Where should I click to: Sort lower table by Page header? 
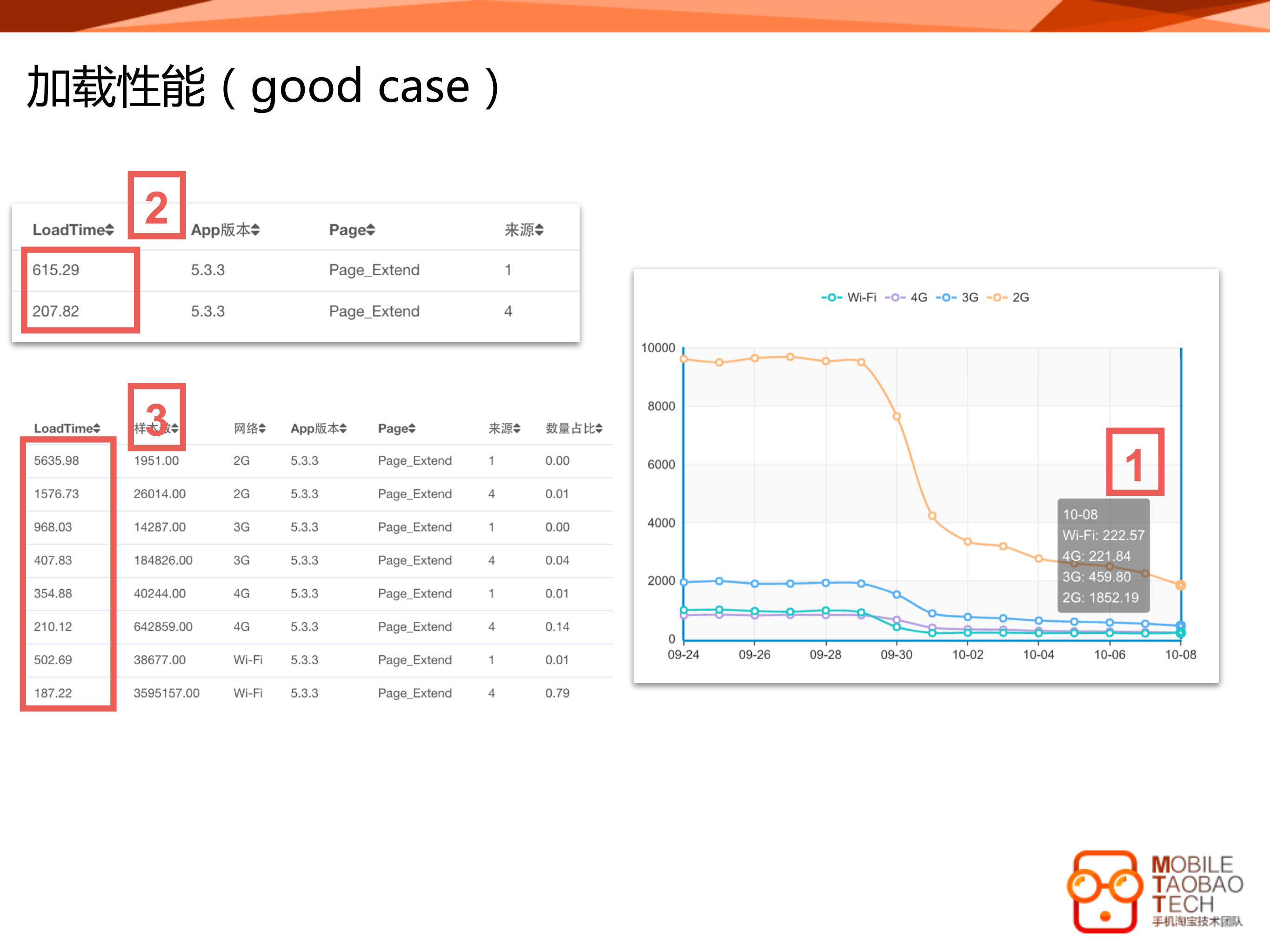coord(396,428)
